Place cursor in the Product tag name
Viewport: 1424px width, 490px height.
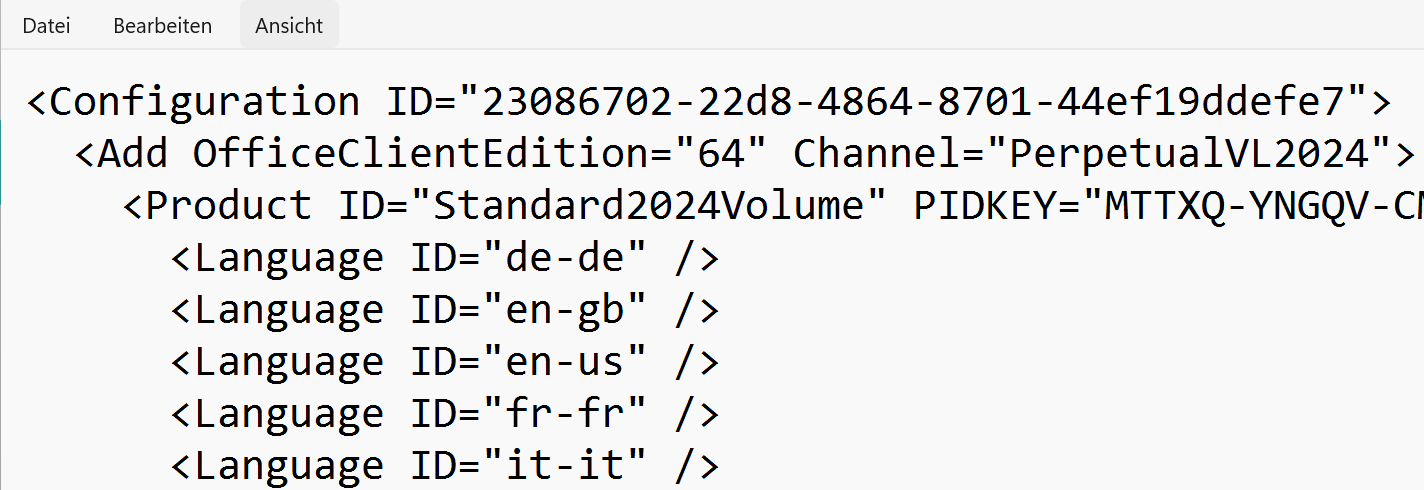coord(228,206)
